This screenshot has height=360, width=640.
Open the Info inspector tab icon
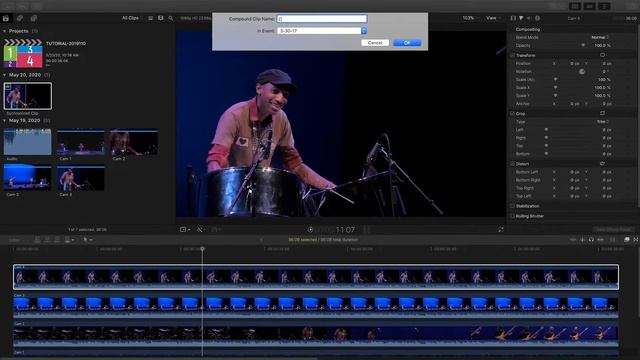coord(538,18)
